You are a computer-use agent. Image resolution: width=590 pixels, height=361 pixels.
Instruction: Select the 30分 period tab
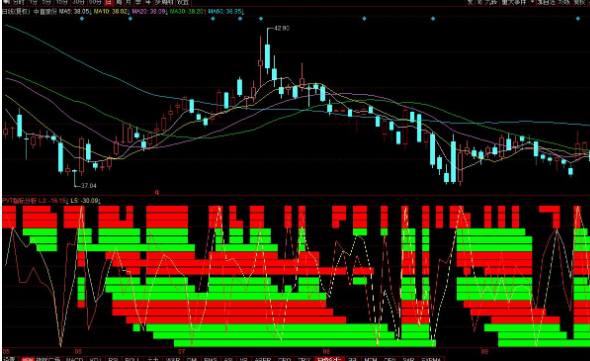click(78, 2)
